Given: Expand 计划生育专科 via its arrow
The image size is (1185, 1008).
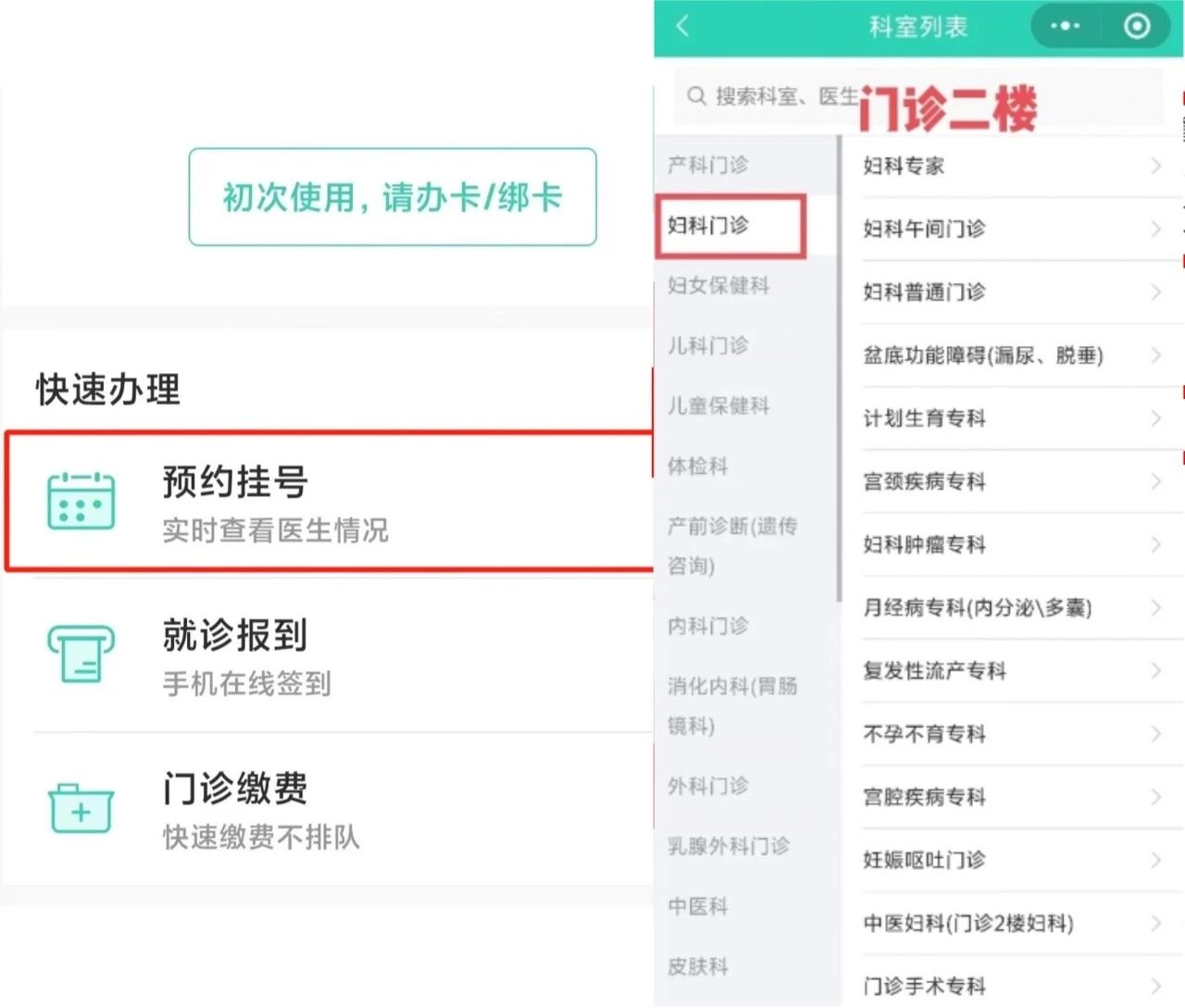Looking at the screenshot, I should click(x=1154, y=417).
